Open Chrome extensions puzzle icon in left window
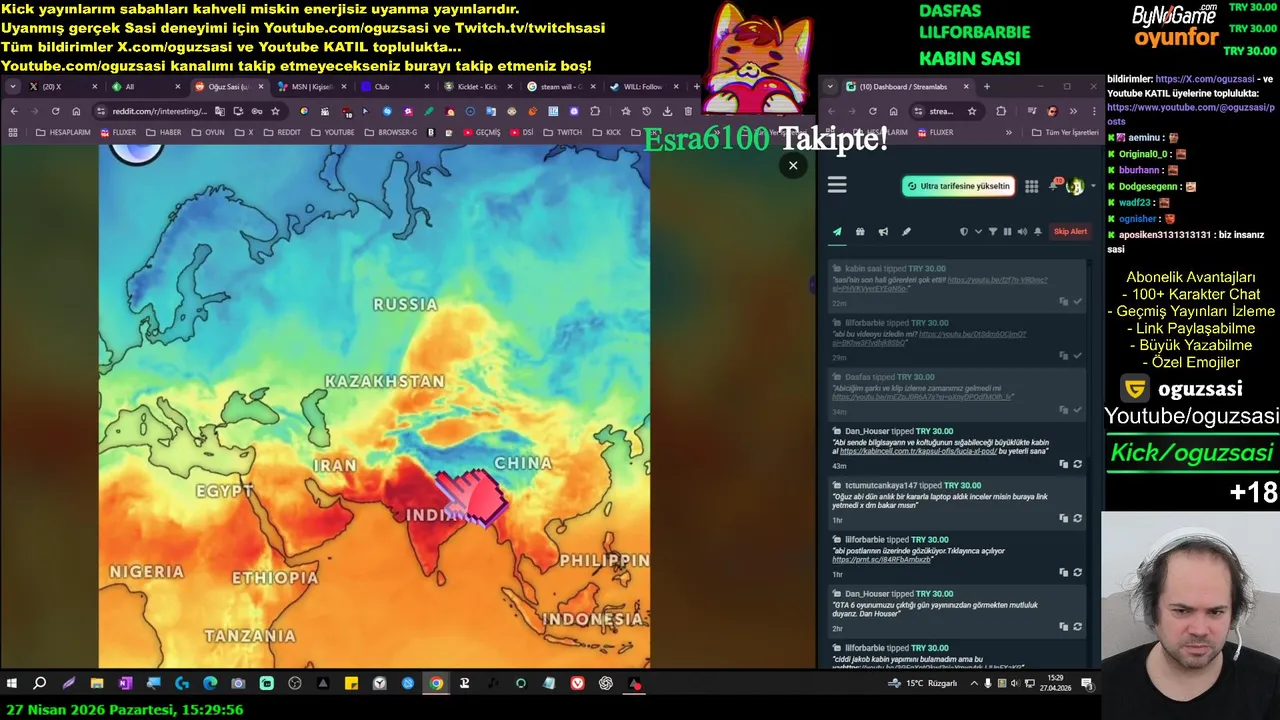1280x720 pixels. coord(595,111)
